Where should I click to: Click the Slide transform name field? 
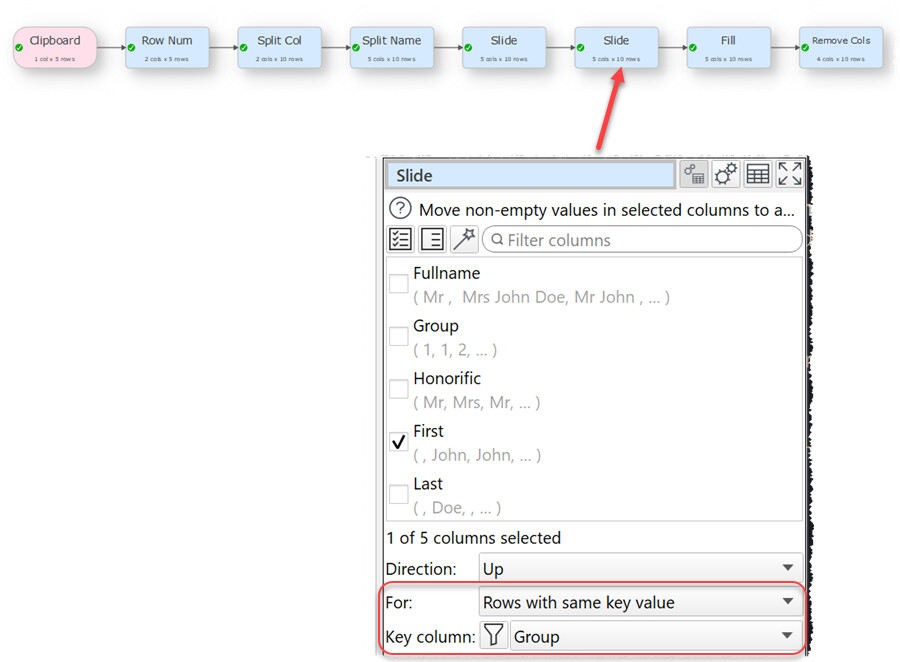[x=530, y=175]
